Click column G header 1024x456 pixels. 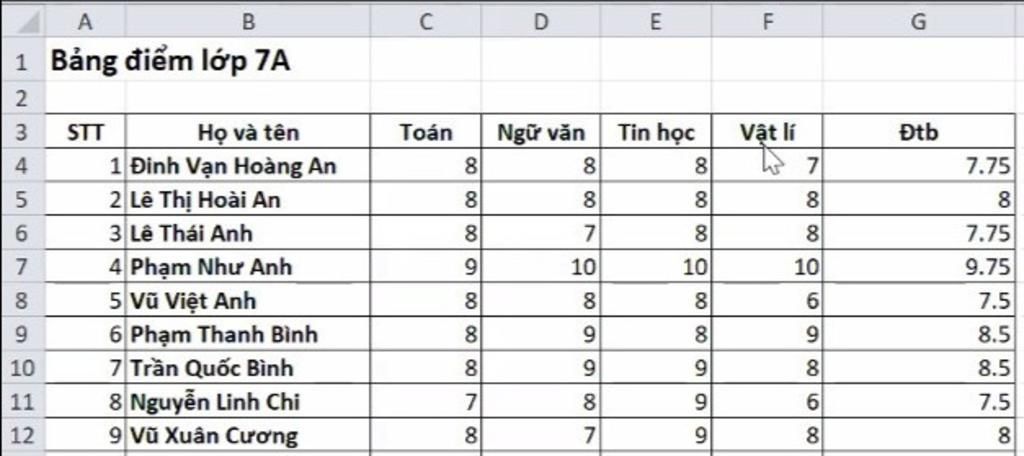(918, 22)
